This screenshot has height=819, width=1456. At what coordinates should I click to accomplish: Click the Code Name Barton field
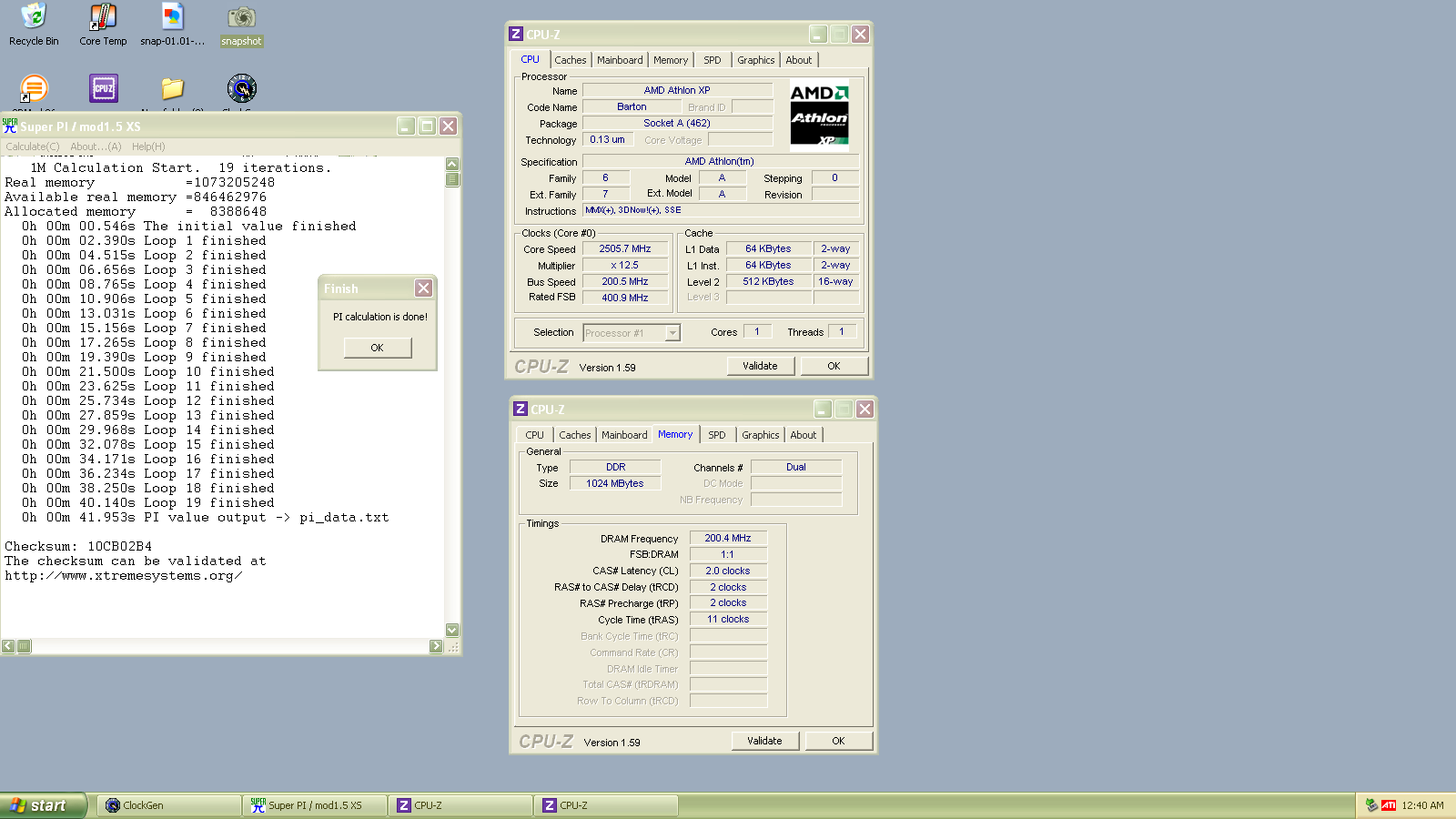coord(632,106)
